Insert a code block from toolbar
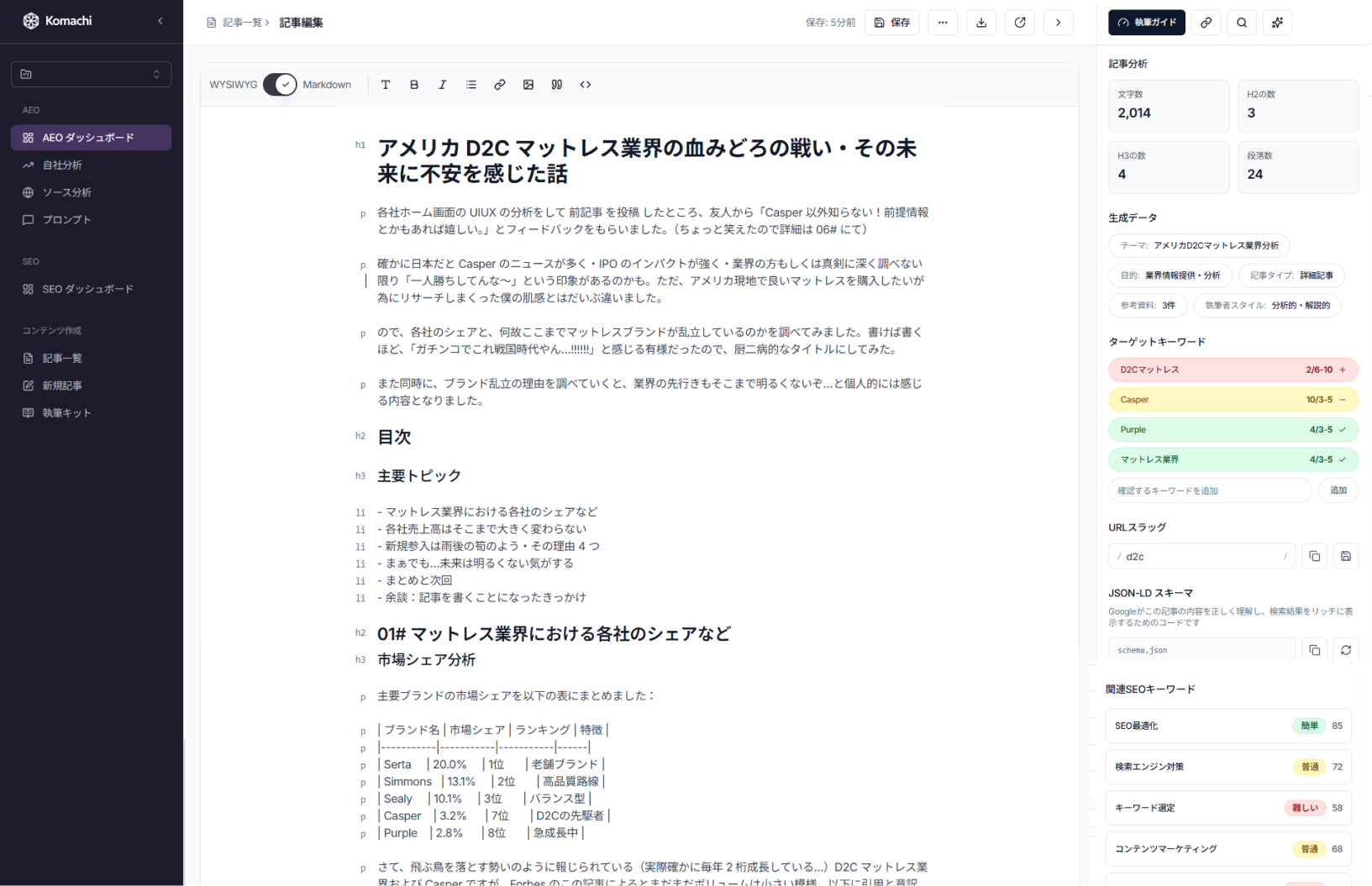 point(586,85)
